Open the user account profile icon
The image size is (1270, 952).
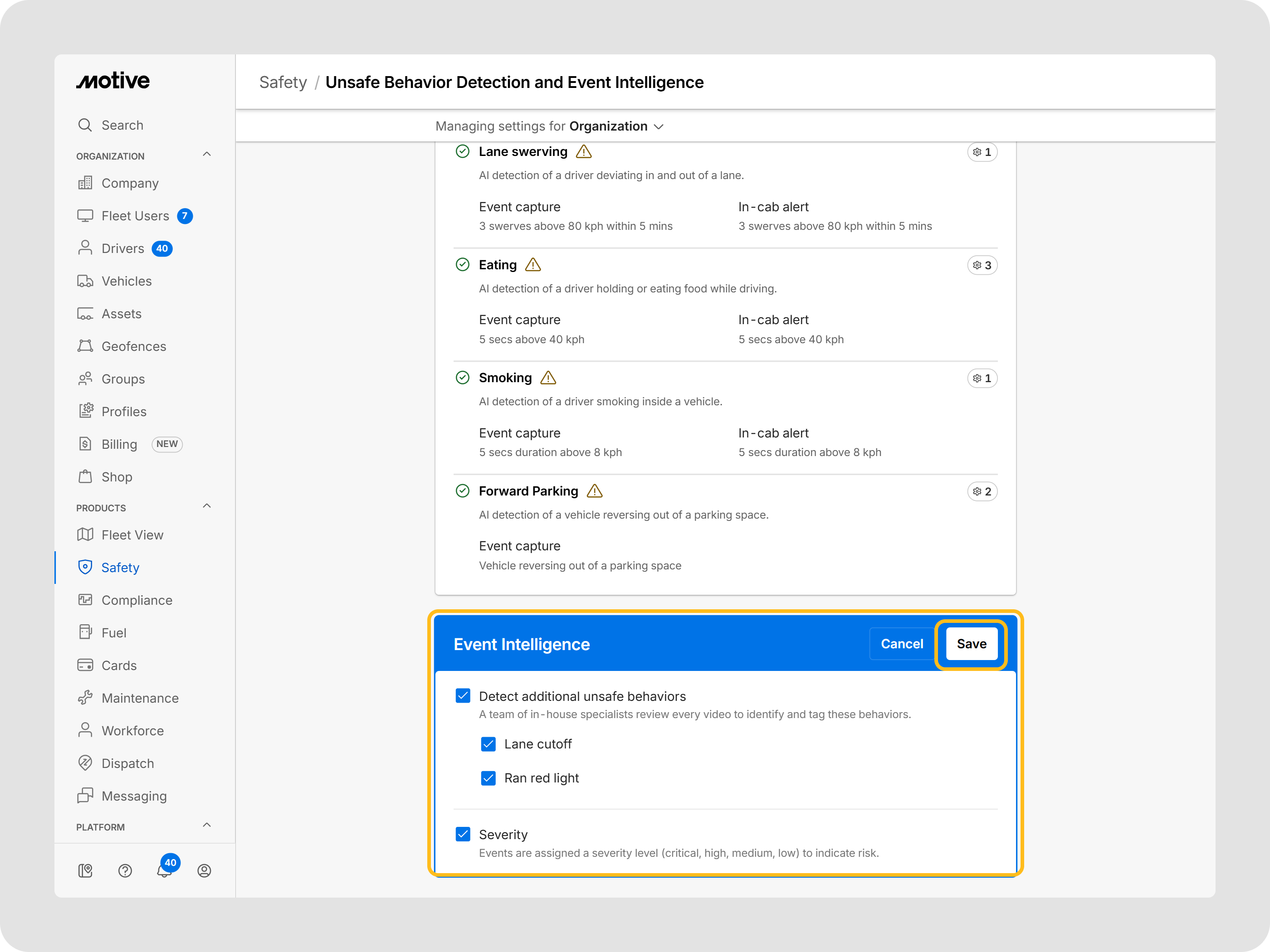coord(204,870)
